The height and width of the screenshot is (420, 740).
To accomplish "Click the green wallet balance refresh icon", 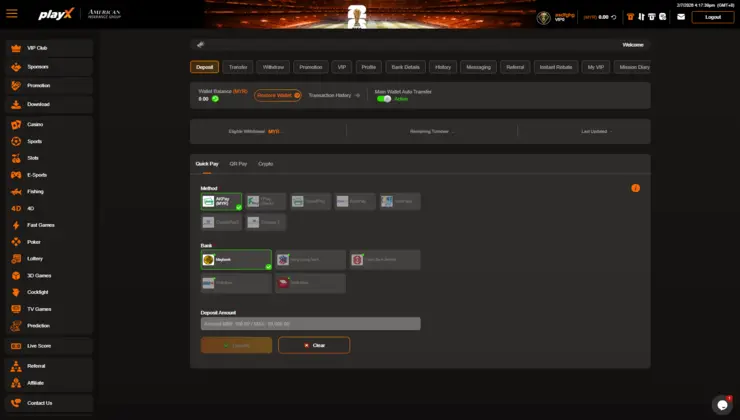I will tap(215, 99).
